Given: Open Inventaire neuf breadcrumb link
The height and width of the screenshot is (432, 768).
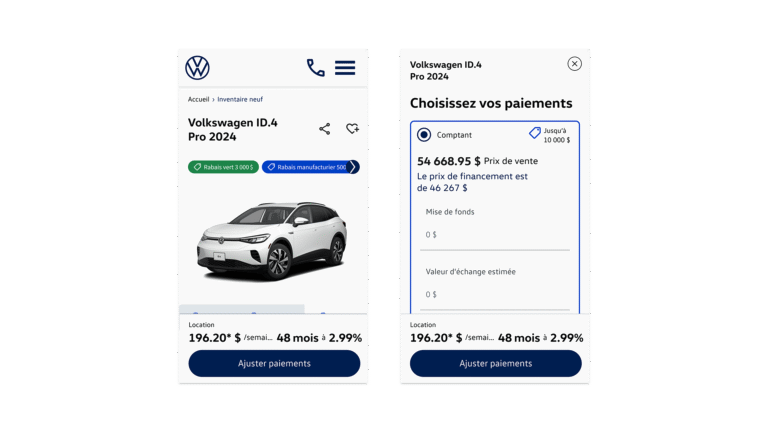Looking at the screenshot, I should coord(240,99).
